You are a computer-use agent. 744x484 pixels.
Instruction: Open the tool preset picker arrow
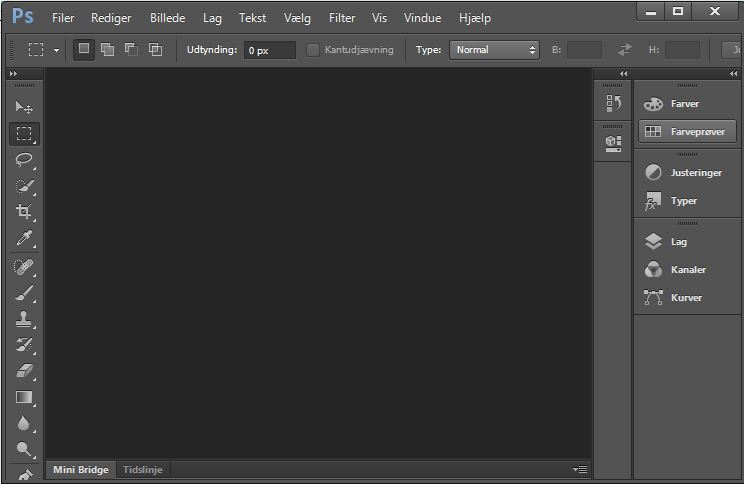point(56,50)
